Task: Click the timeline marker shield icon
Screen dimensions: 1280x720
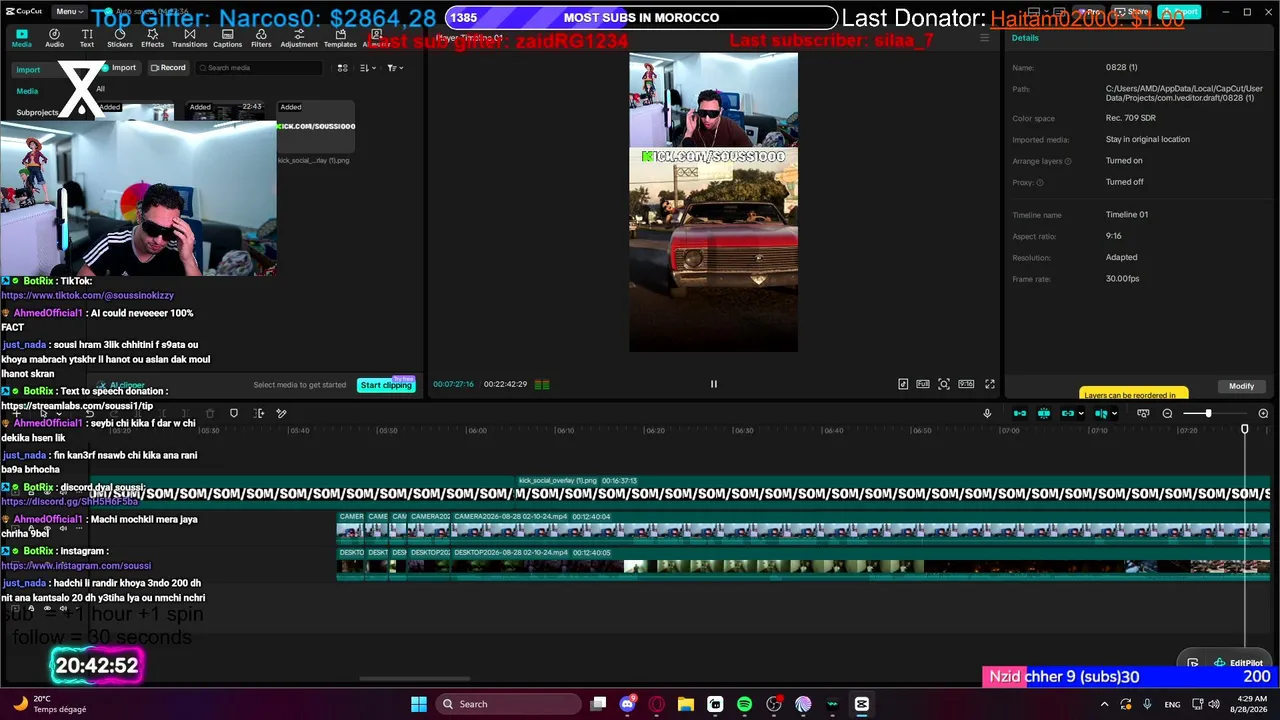Action: tap(234, 413)
